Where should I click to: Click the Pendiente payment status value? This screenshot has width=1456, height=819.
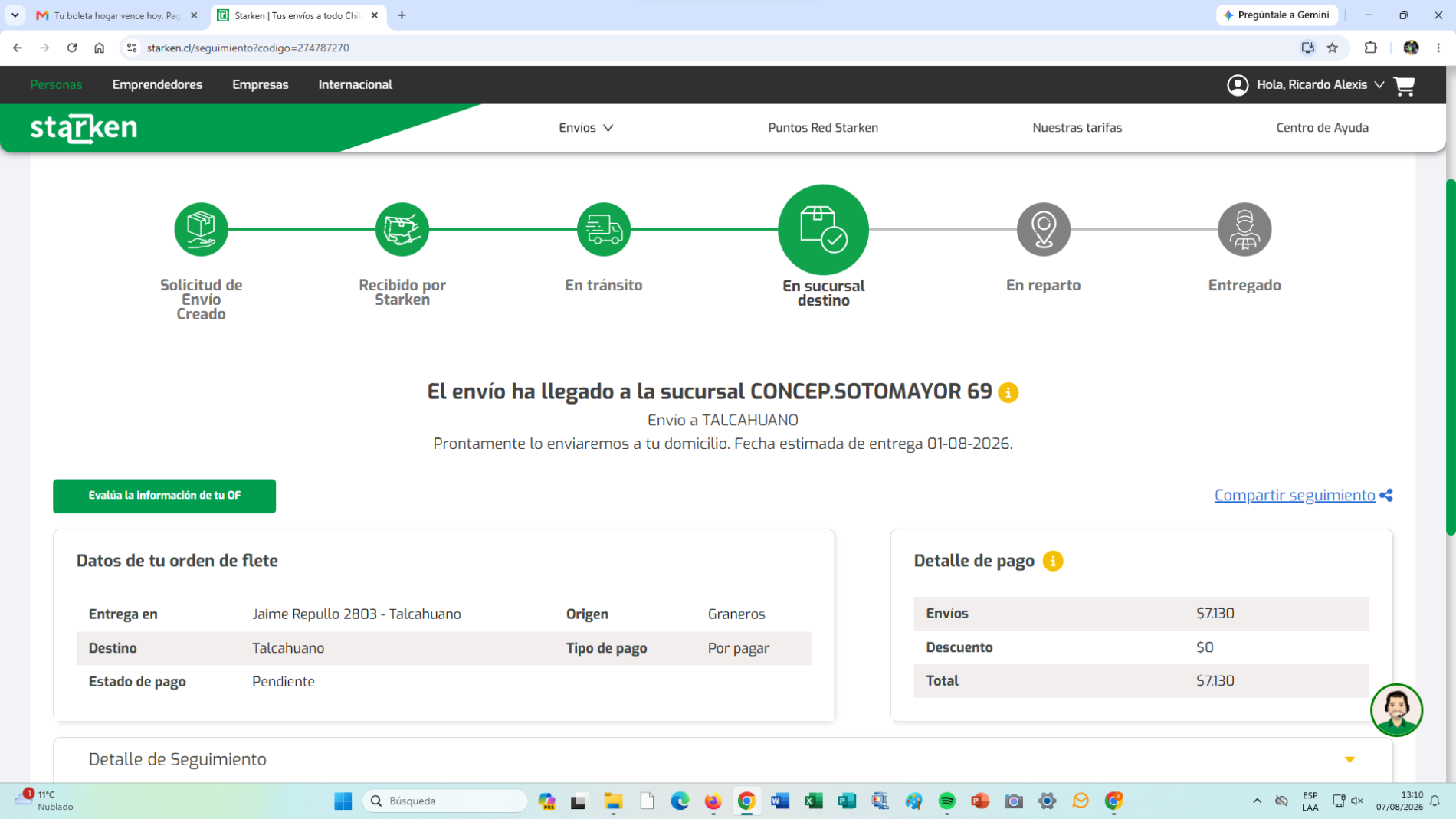point(283,682)
